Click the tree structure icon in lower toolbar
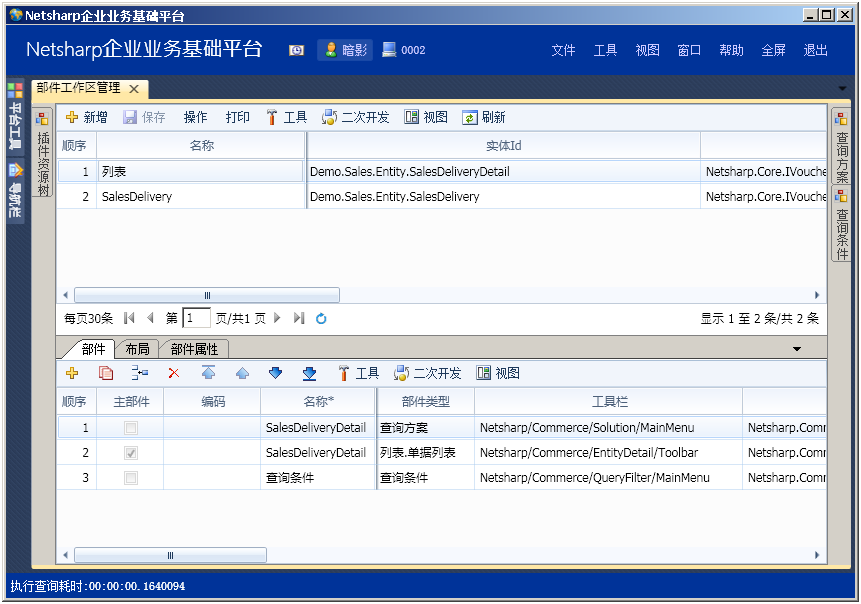Screen dimensions: 861x604 (x=139, y=373)
